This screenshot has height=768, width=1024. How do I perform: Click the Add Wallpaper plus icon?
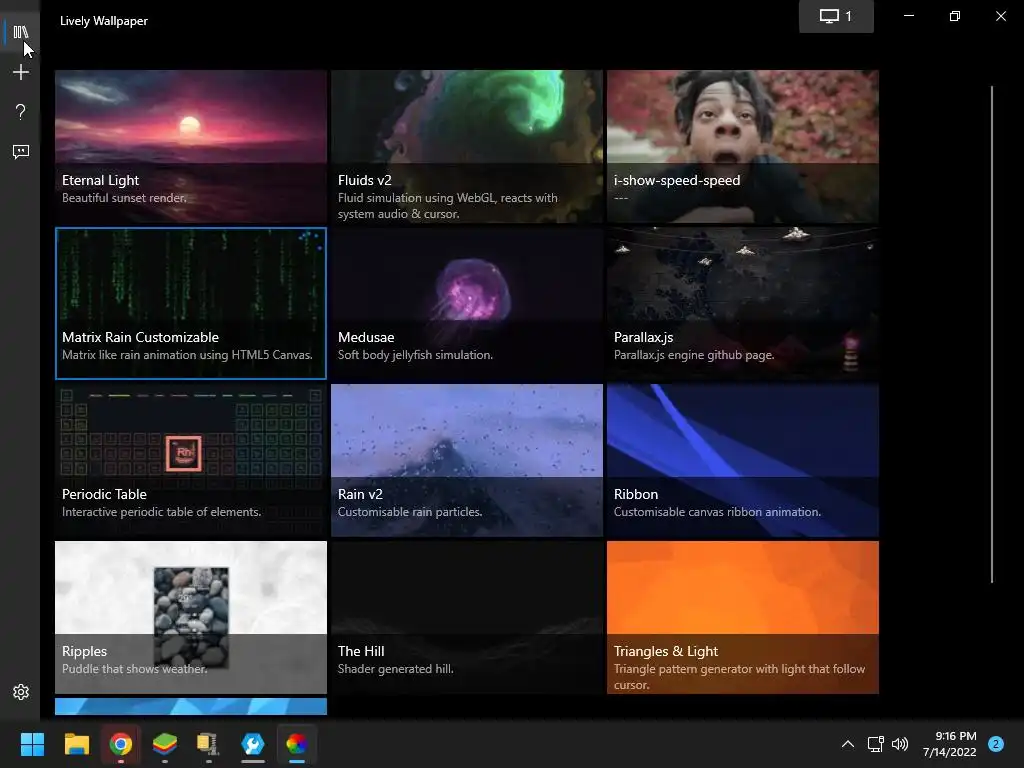pos(20,72)
